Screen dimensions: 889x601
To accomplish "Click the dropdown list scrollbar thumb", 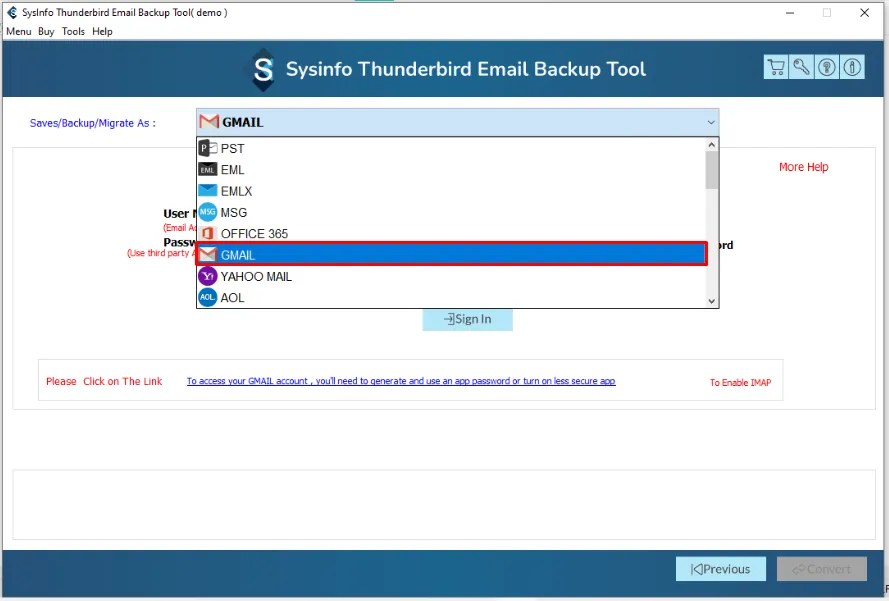I will tap(712, 170).
